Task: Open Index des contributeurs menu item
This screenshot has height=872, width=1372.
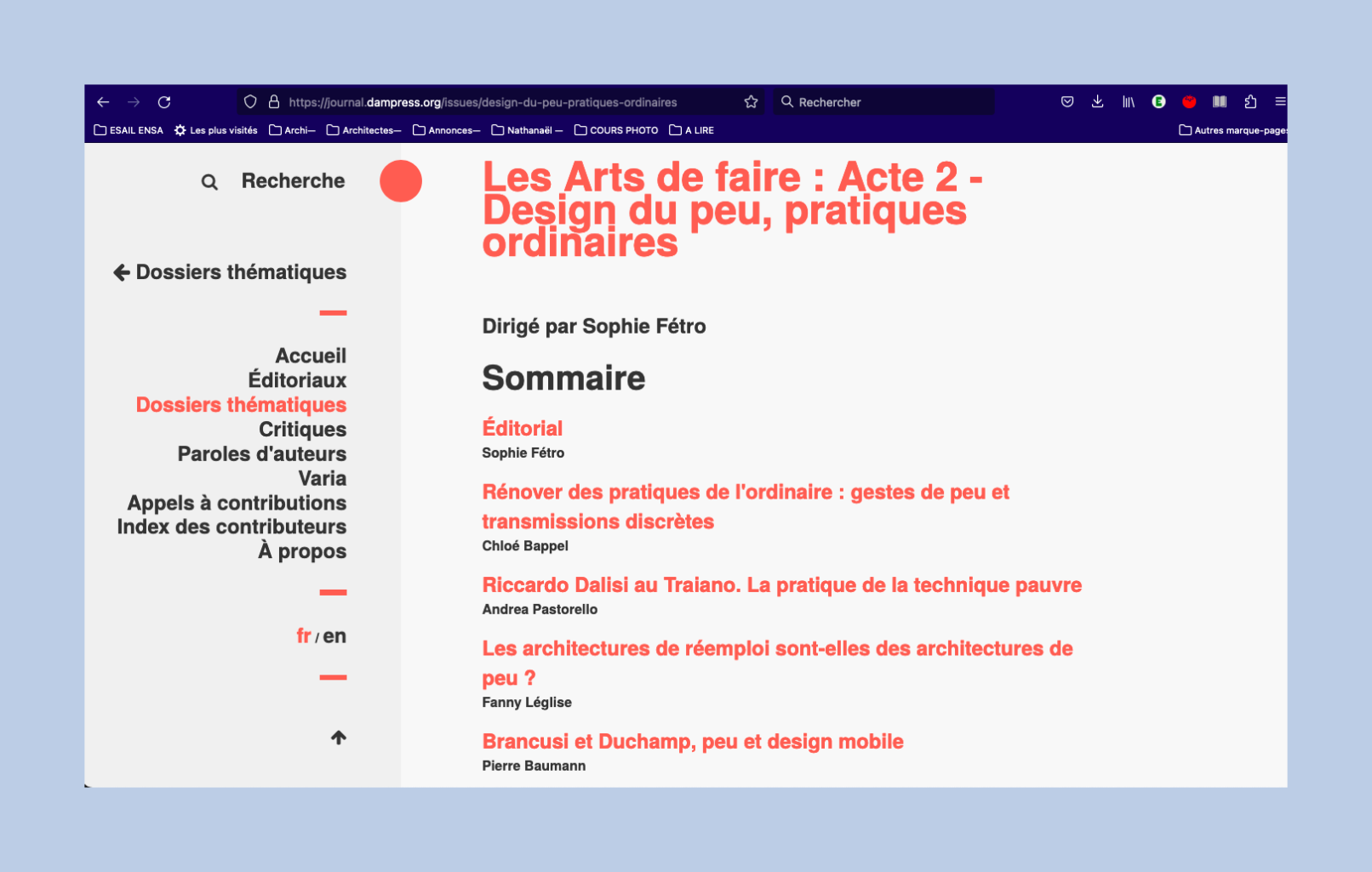Action: (x=232, y=527)
